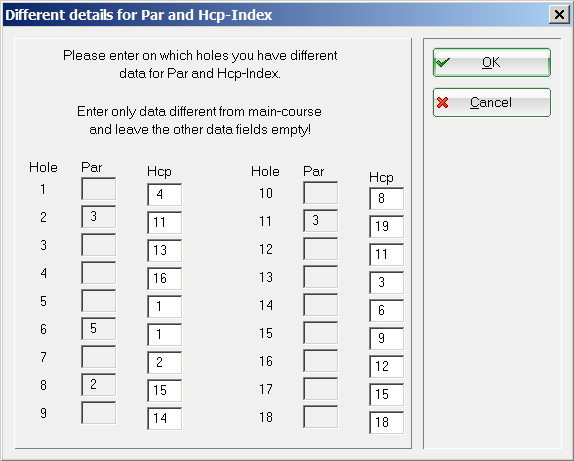This screenshot has height=461, width=574.
Task: Focus the Hcp field for hole 13
Action: 387,283
